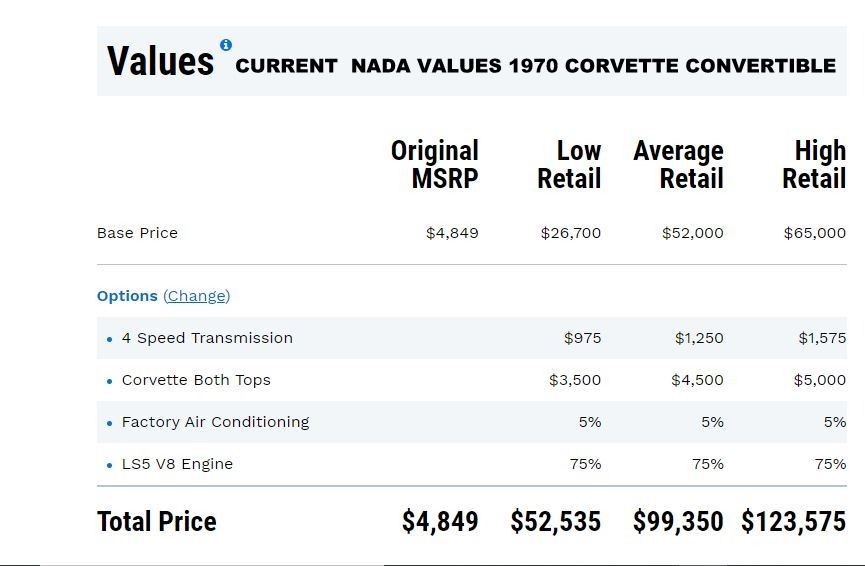Click the LS5 V8 Engine option
This screenshot has height=566, width=865.
pyautogui.click(x=177, y=464)
